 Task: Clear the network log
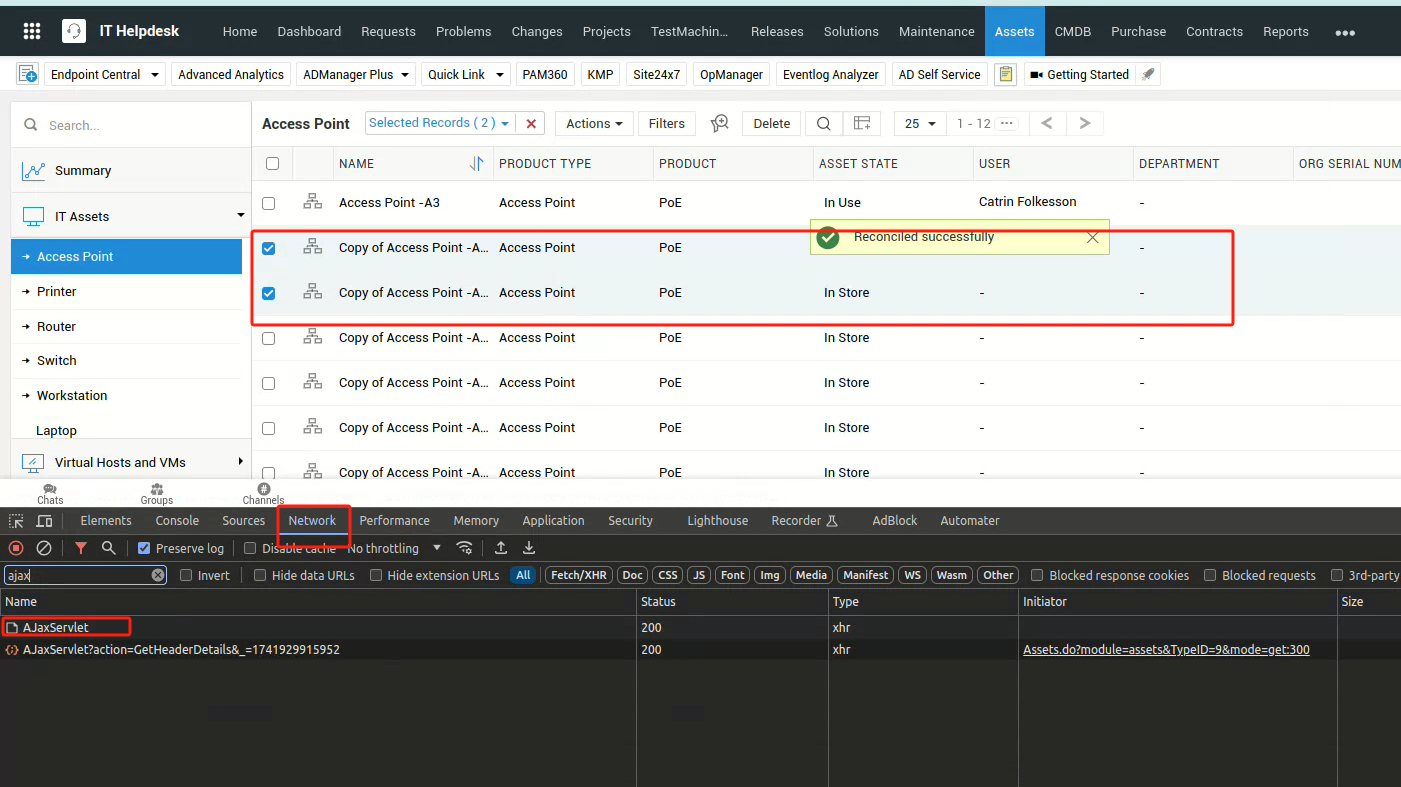click(44, 548)
